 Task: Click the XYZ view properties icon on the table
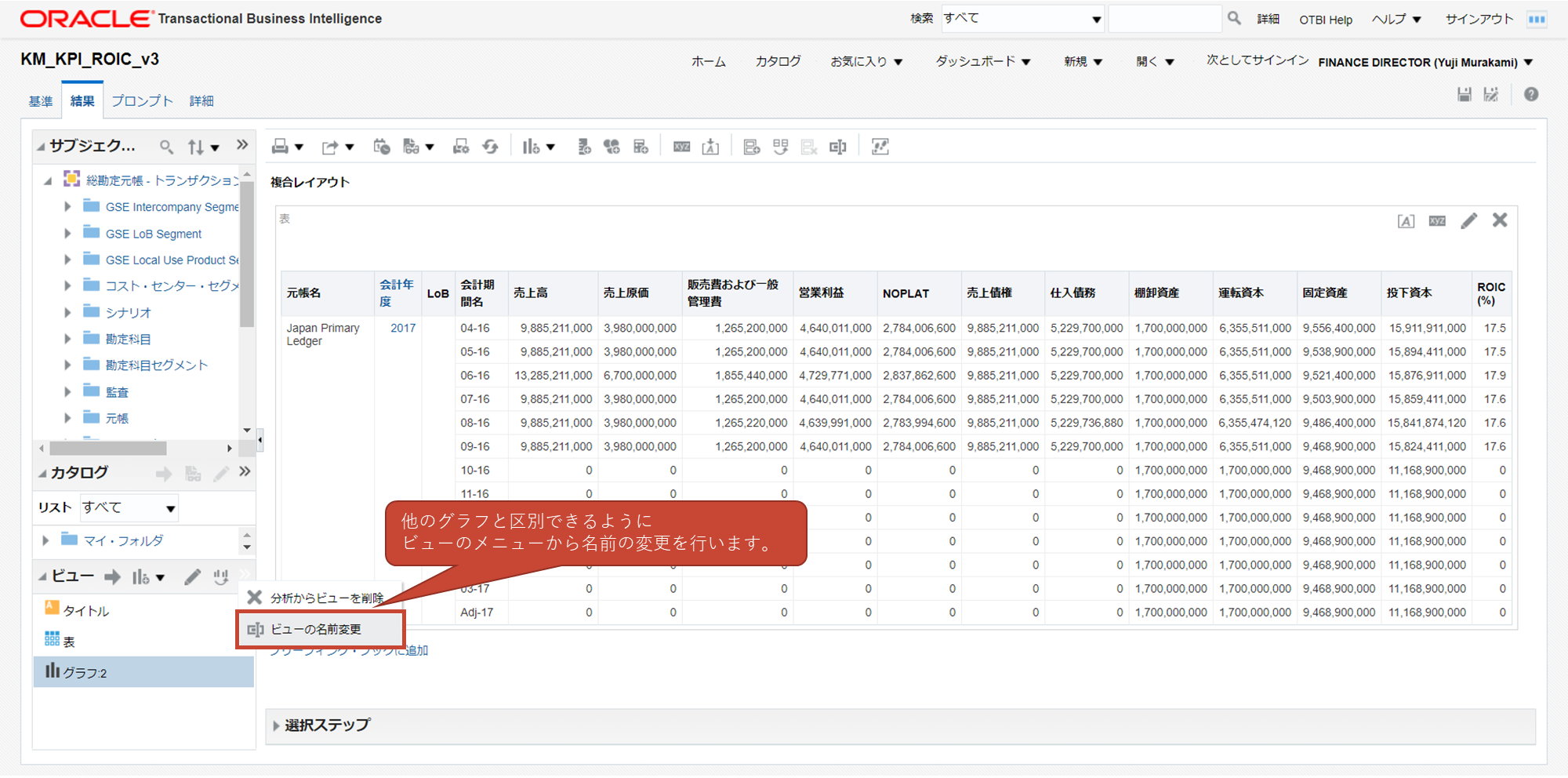pos(1437,221)
